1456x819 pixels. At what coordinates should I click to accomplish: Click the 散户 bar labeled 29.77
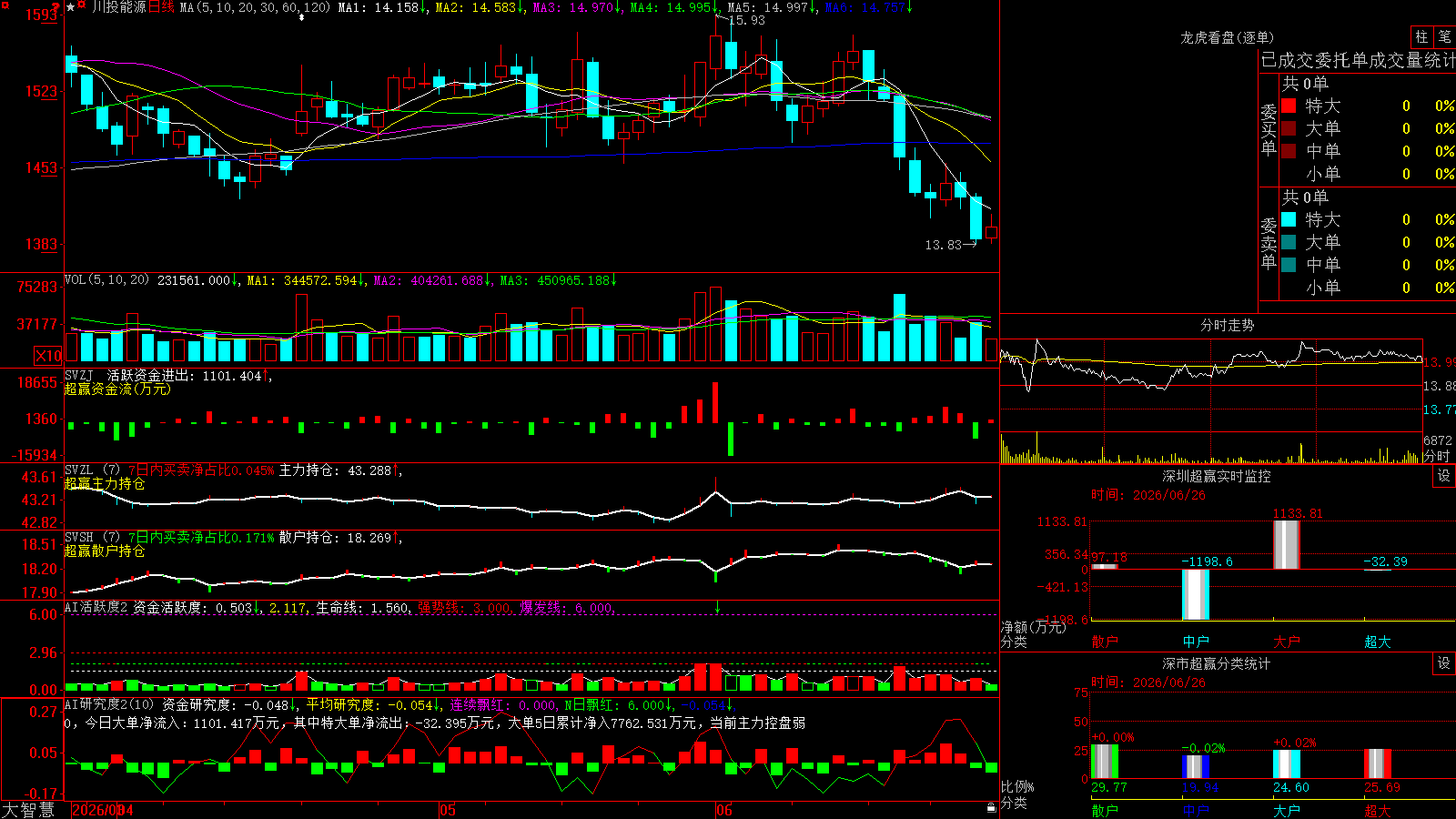click(1105, 762)
